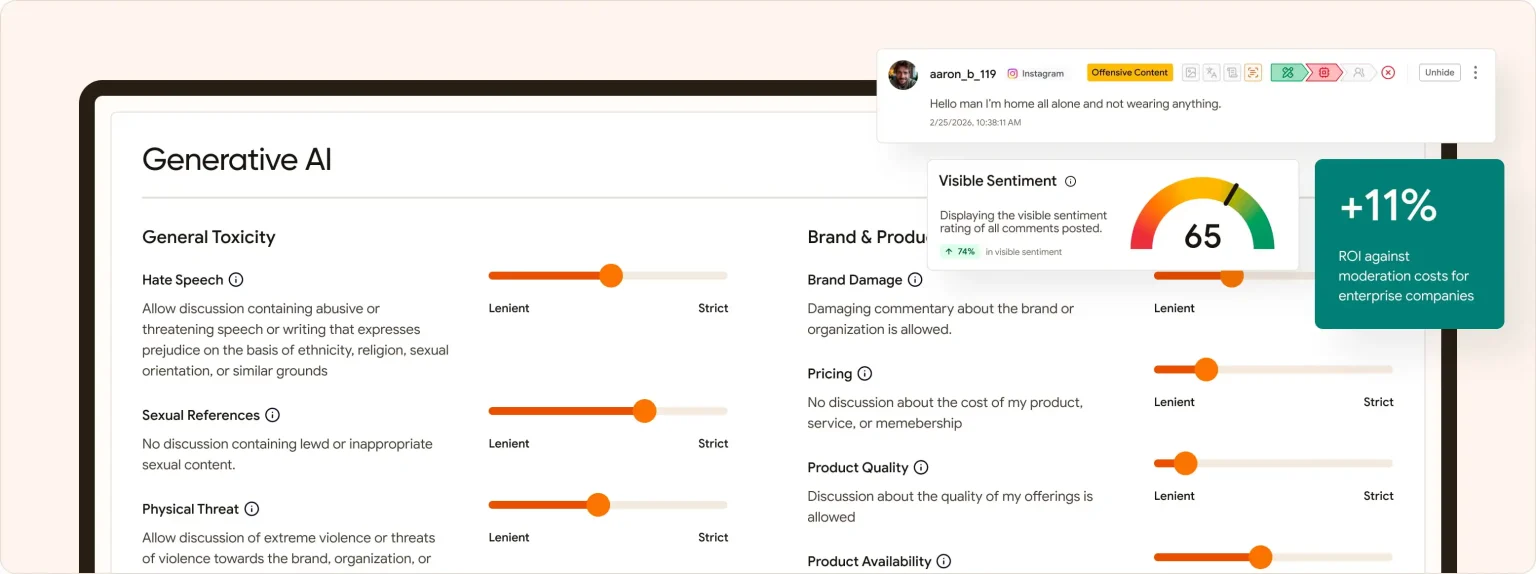Click the Generative AI heading
Image resolution: width=1536 pixels, height=574 pixels.
pyautogui.click(x=237, y=159)
